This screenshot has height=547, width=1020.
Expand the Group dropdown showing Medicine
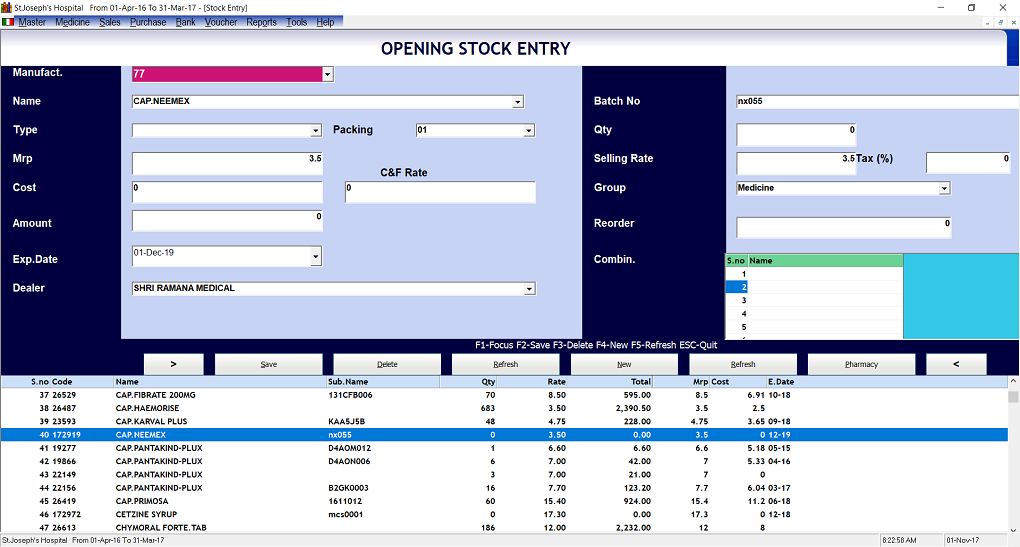pos(943,188)
